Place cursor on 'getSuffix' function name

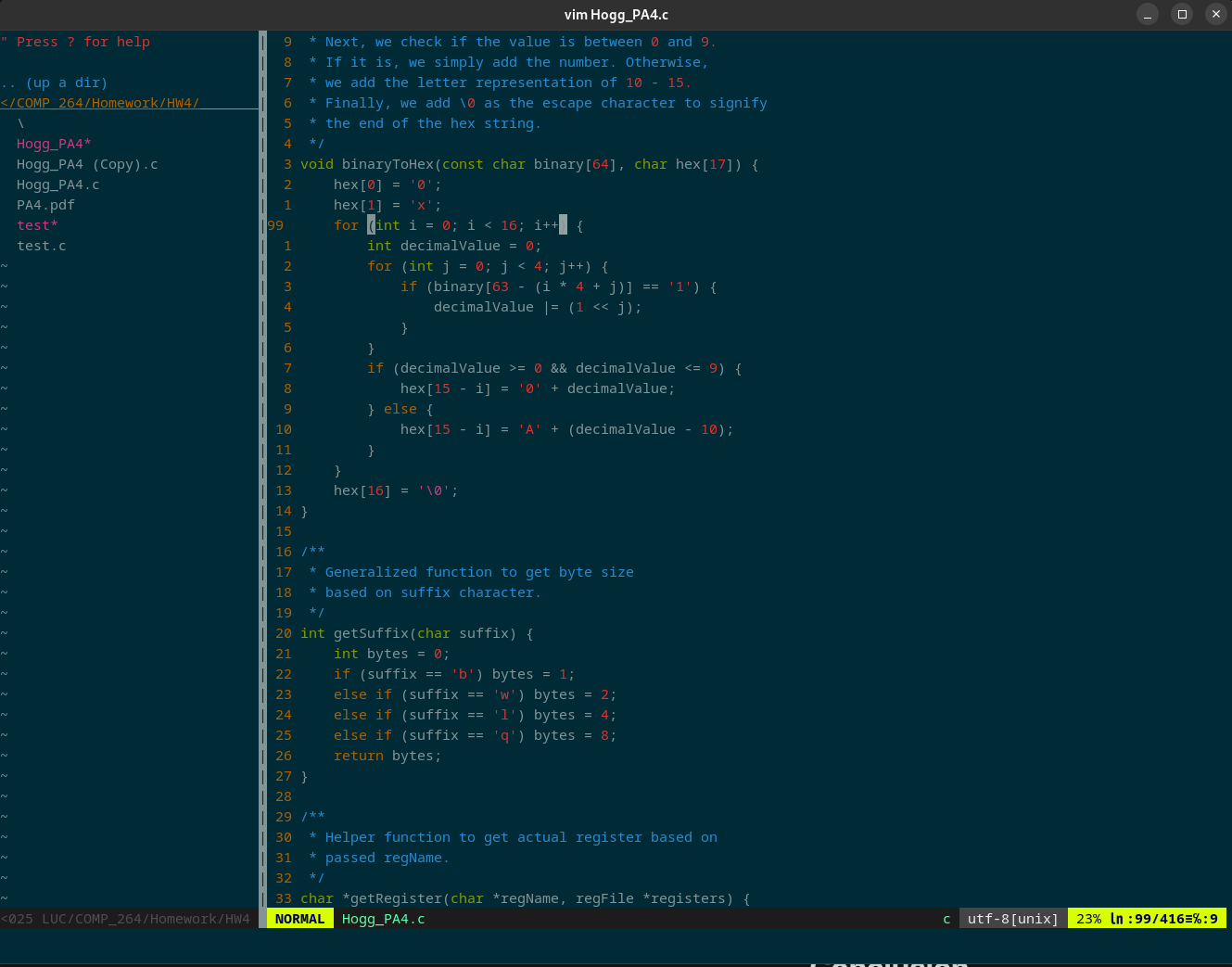pos(371,633)
